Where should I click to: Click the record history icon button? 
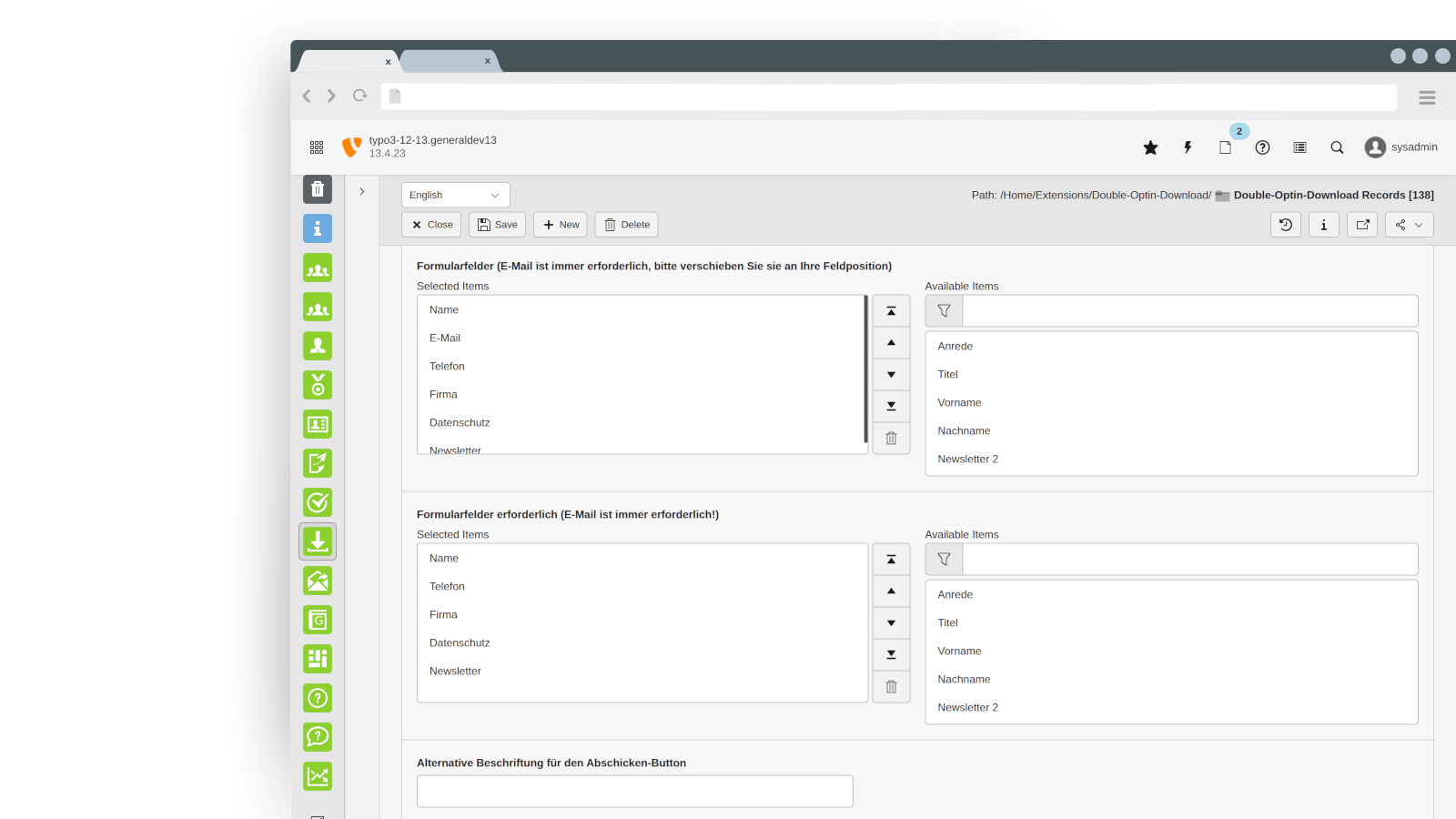click(1286, 225)
